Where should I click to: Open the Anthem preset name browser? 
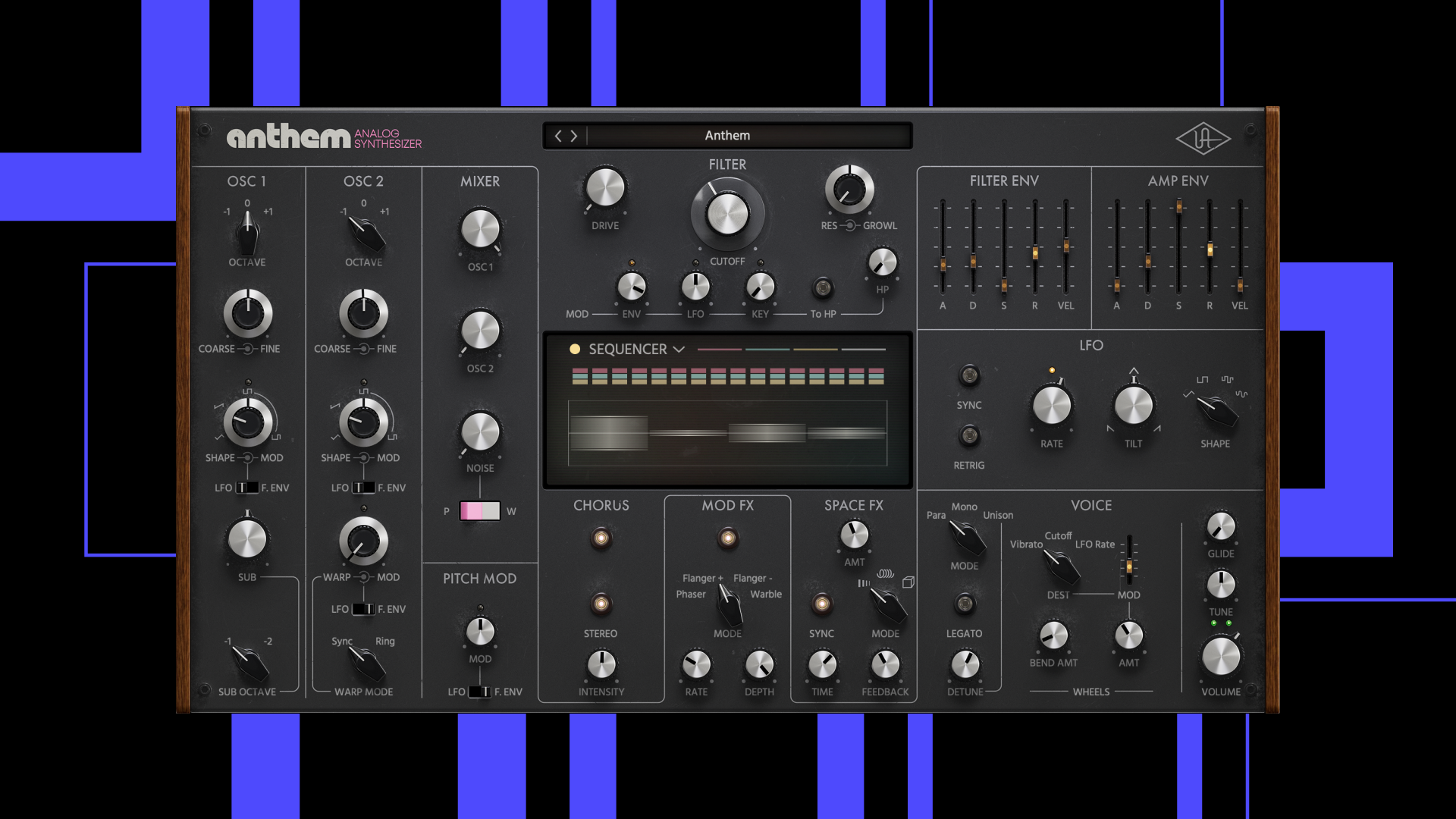pyautogui.click(x=726, y=136)
